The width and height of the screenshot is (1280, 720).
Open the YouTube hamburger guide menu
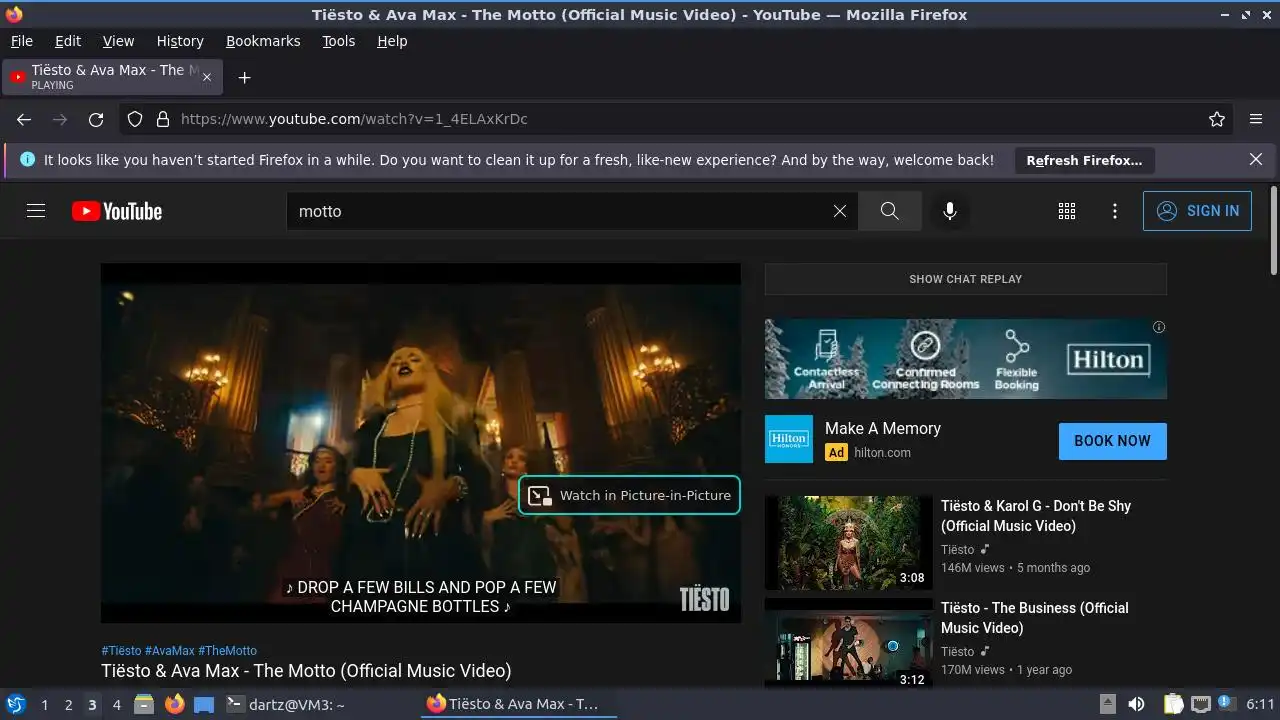pyautogui.click(x=36, y=211)
